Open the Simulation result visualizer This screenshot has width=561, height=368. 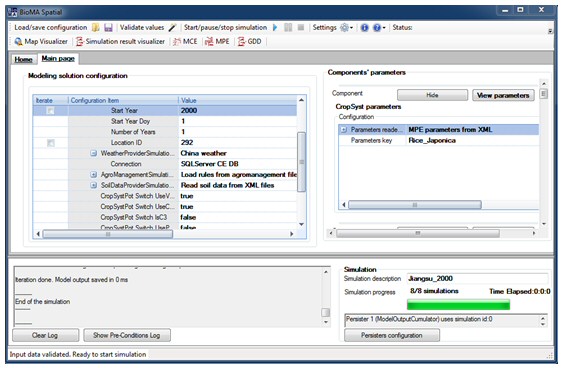point(120,41)
